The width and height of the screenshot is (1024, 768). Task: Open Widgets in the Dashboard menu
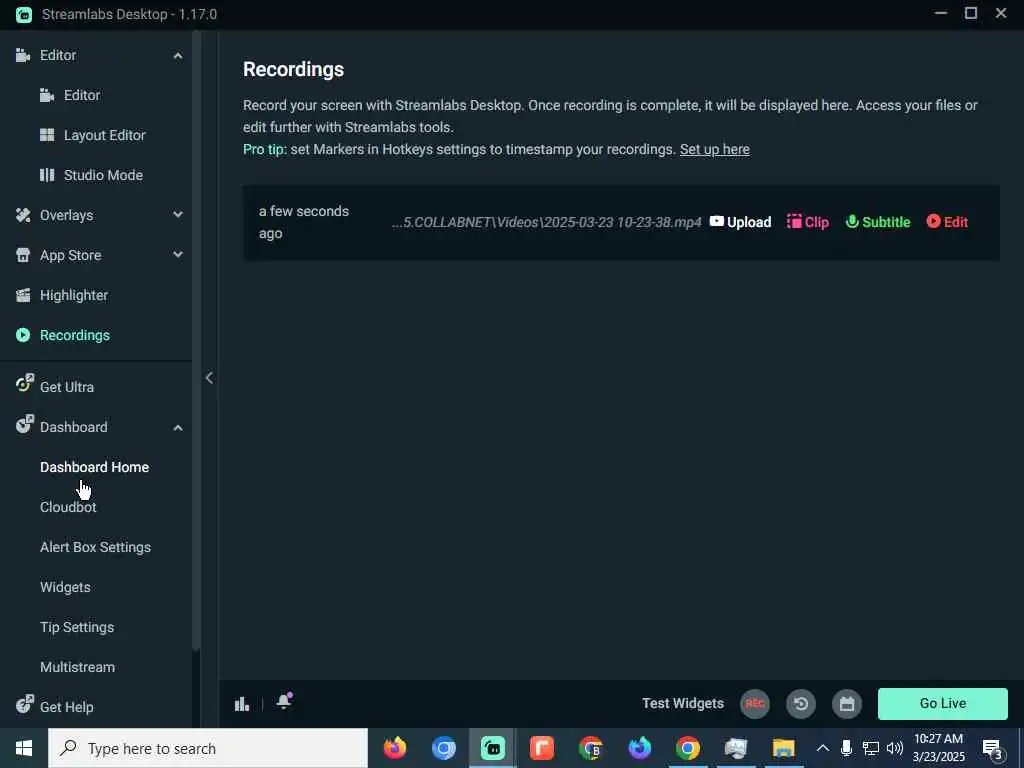pyautogui.click(x=65, y=587)
